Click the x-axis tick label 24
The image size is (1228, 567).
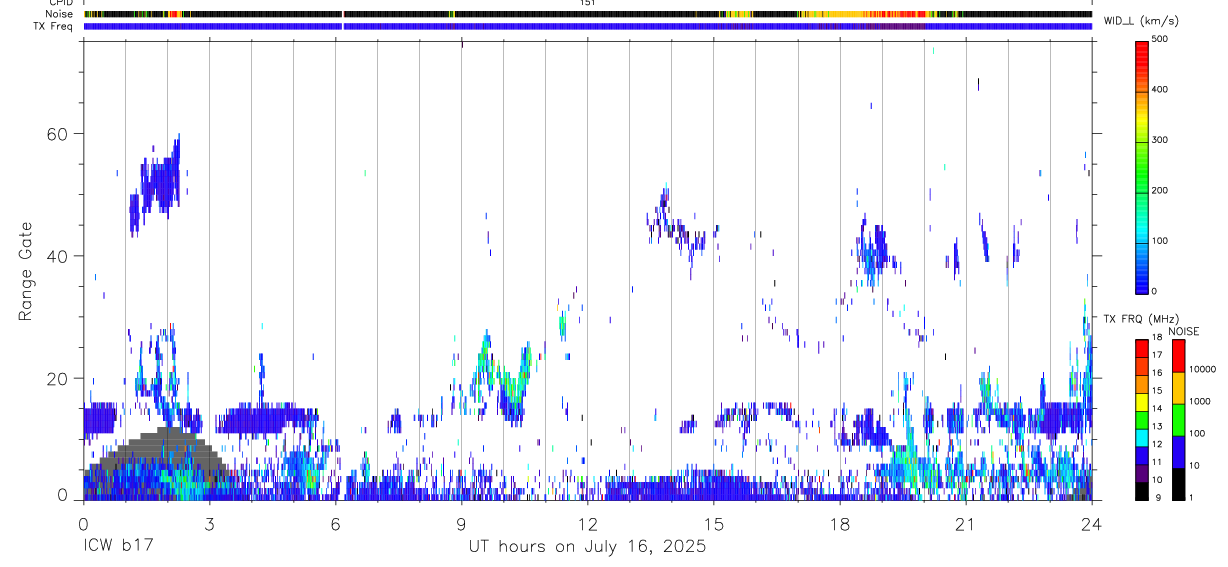click(1092, 523)
